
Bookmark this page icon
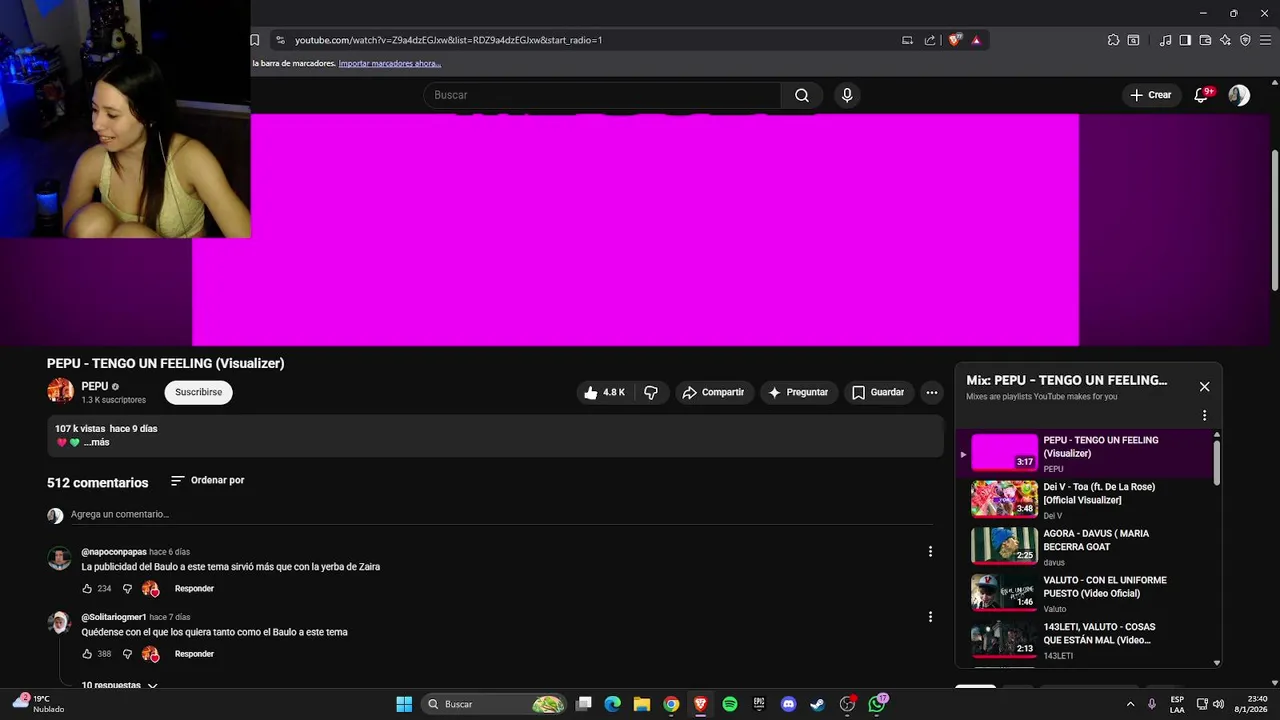[255, 40]
